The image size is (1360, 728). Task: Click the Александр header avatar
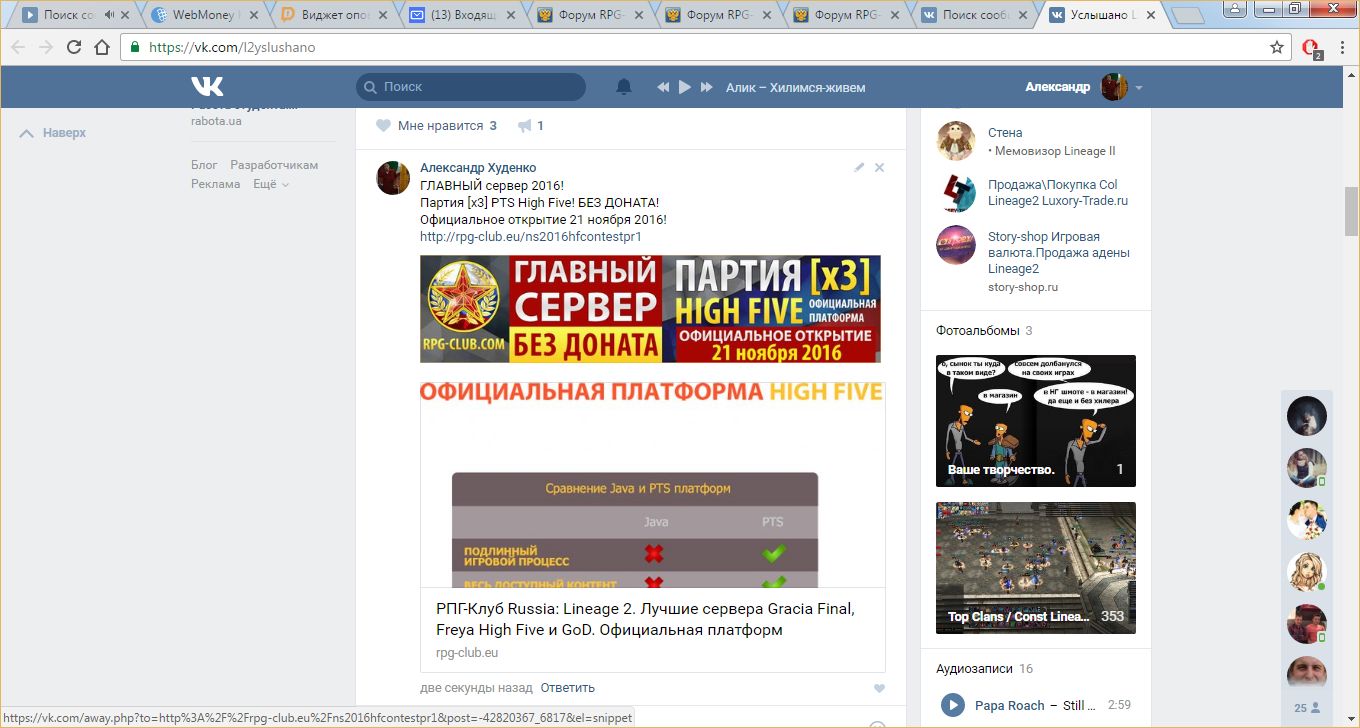pos(1114,87)
